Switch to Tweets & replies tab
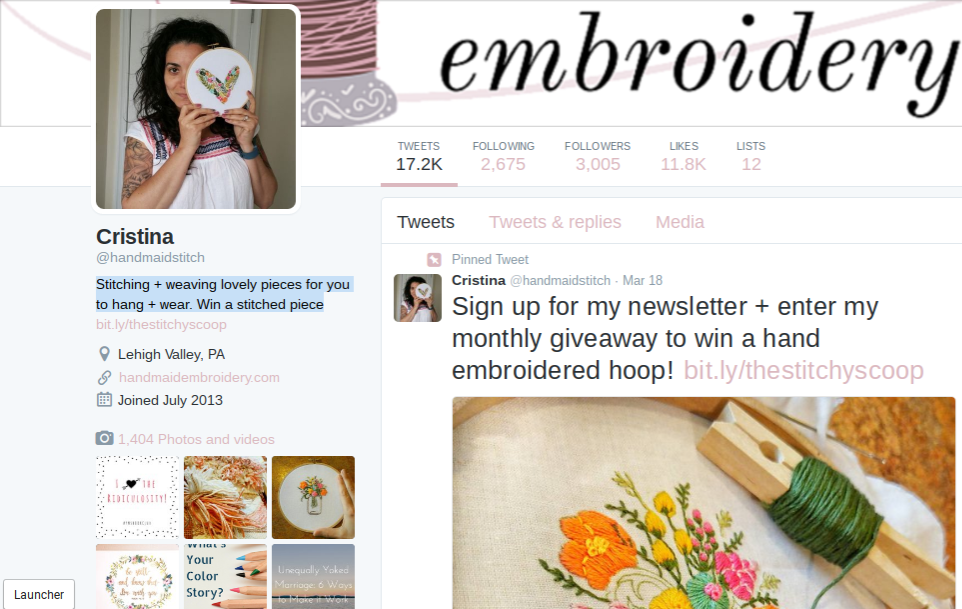962x609 pixels. (555, 222)
